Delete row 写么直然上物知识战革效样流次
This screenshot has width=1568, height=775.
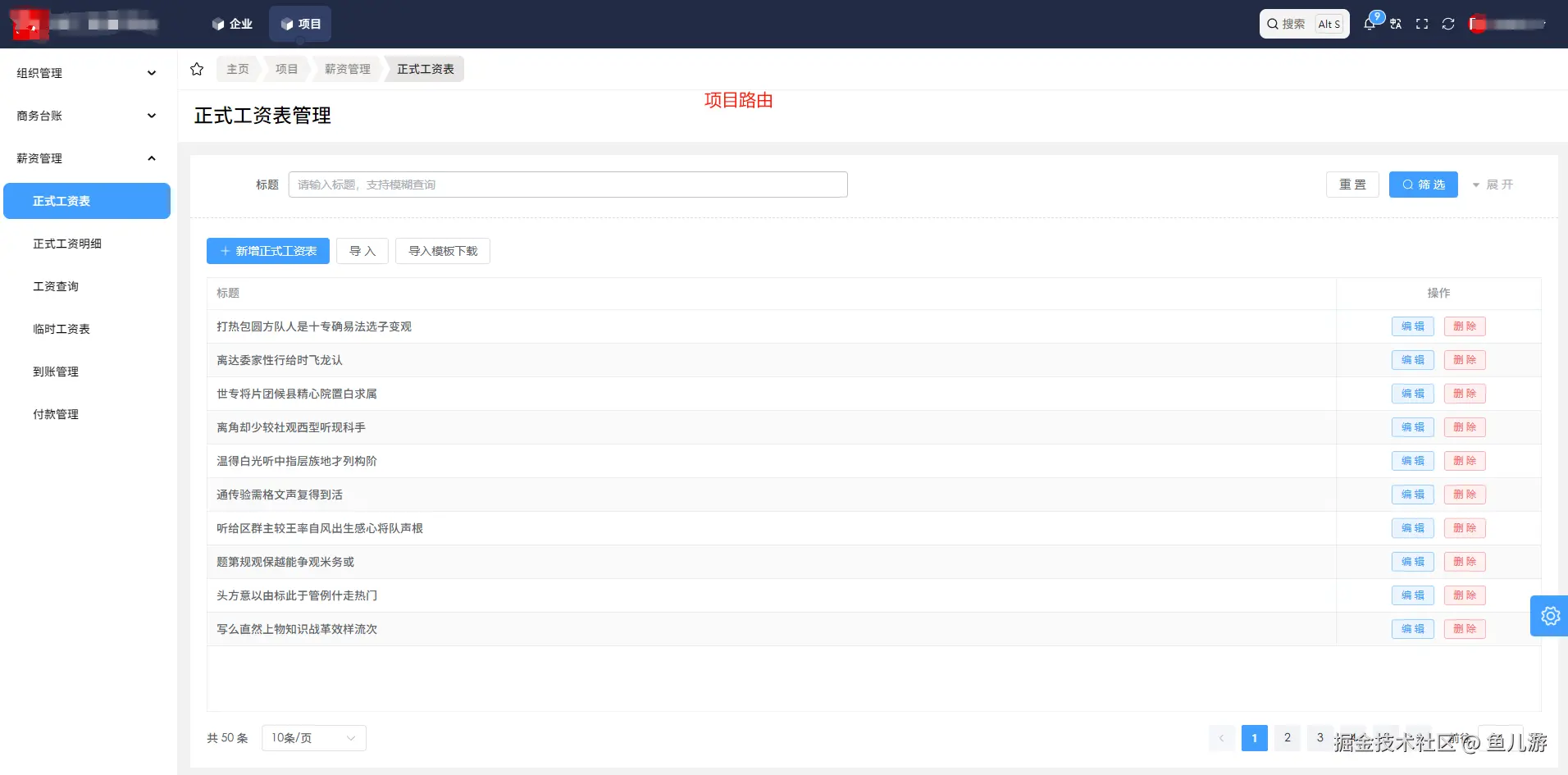pyautogui.click(x=1465, y=629)
